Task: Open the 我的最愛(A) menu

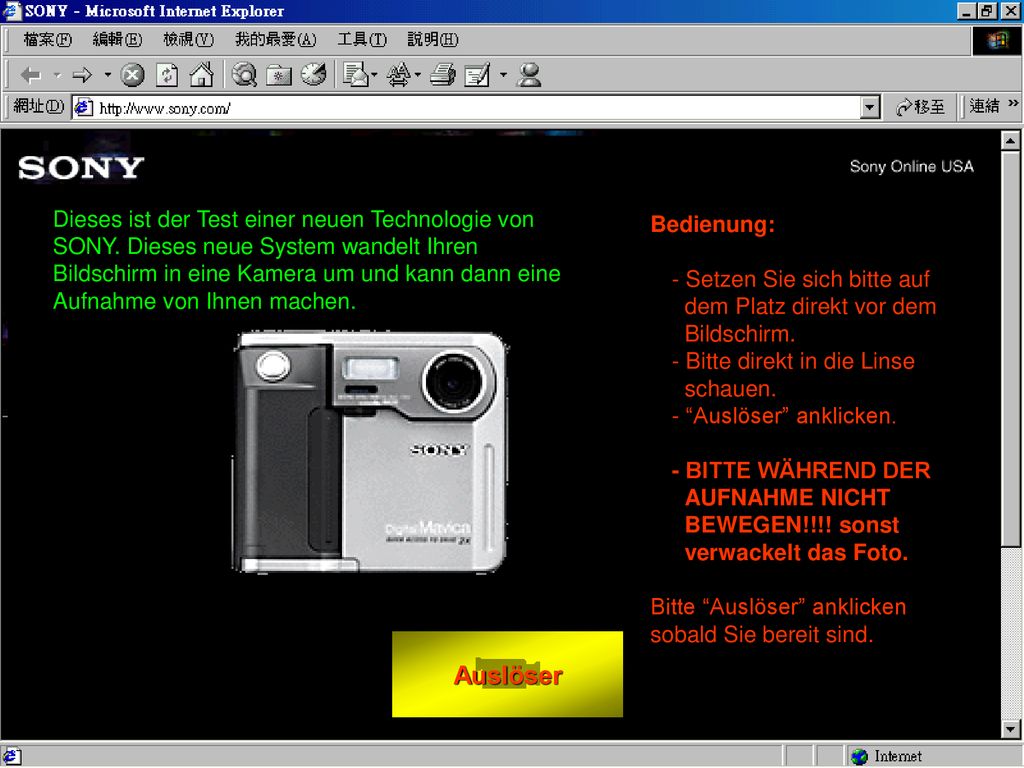Action: pyautogui.click(x=276, y=40)
